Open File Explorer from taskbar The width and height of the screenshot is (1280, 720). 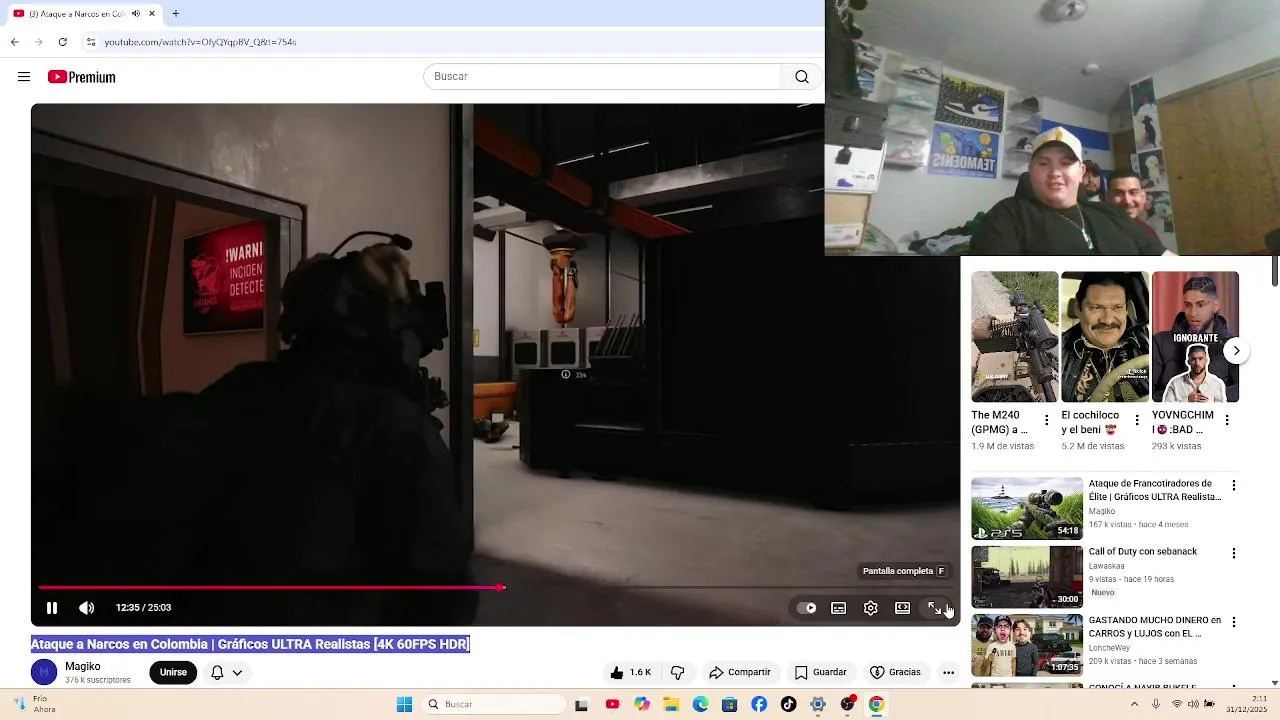coord(671,704)
